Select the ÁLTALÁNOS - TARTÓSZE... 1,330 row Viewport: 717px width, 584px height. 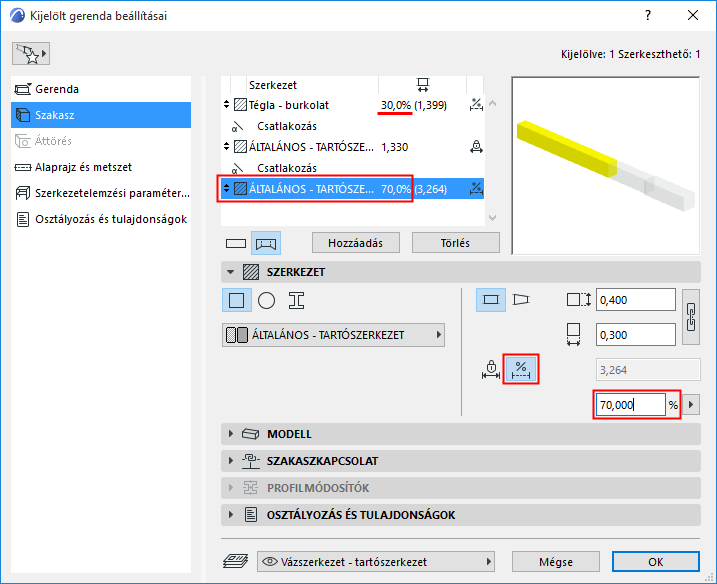352,147
